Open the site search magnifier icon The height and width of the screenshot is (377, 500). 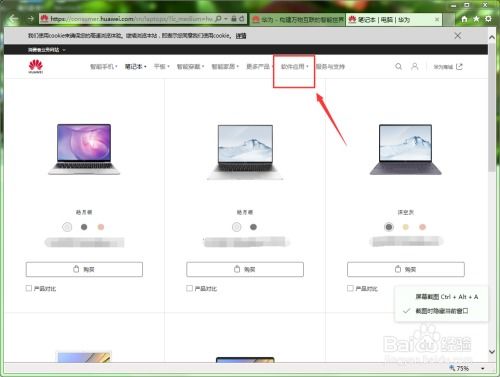point(398,67)
